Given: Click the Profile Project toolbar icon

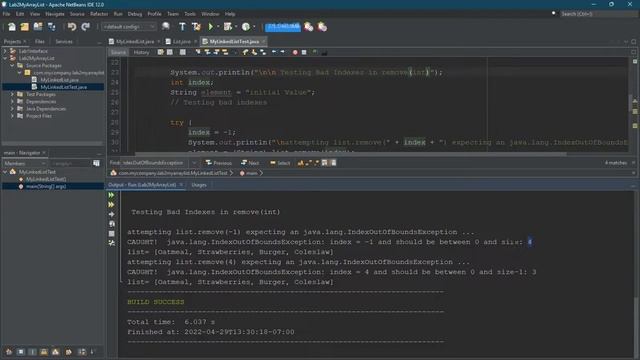Looking at the screenshot, I should [x=246, y=27].
